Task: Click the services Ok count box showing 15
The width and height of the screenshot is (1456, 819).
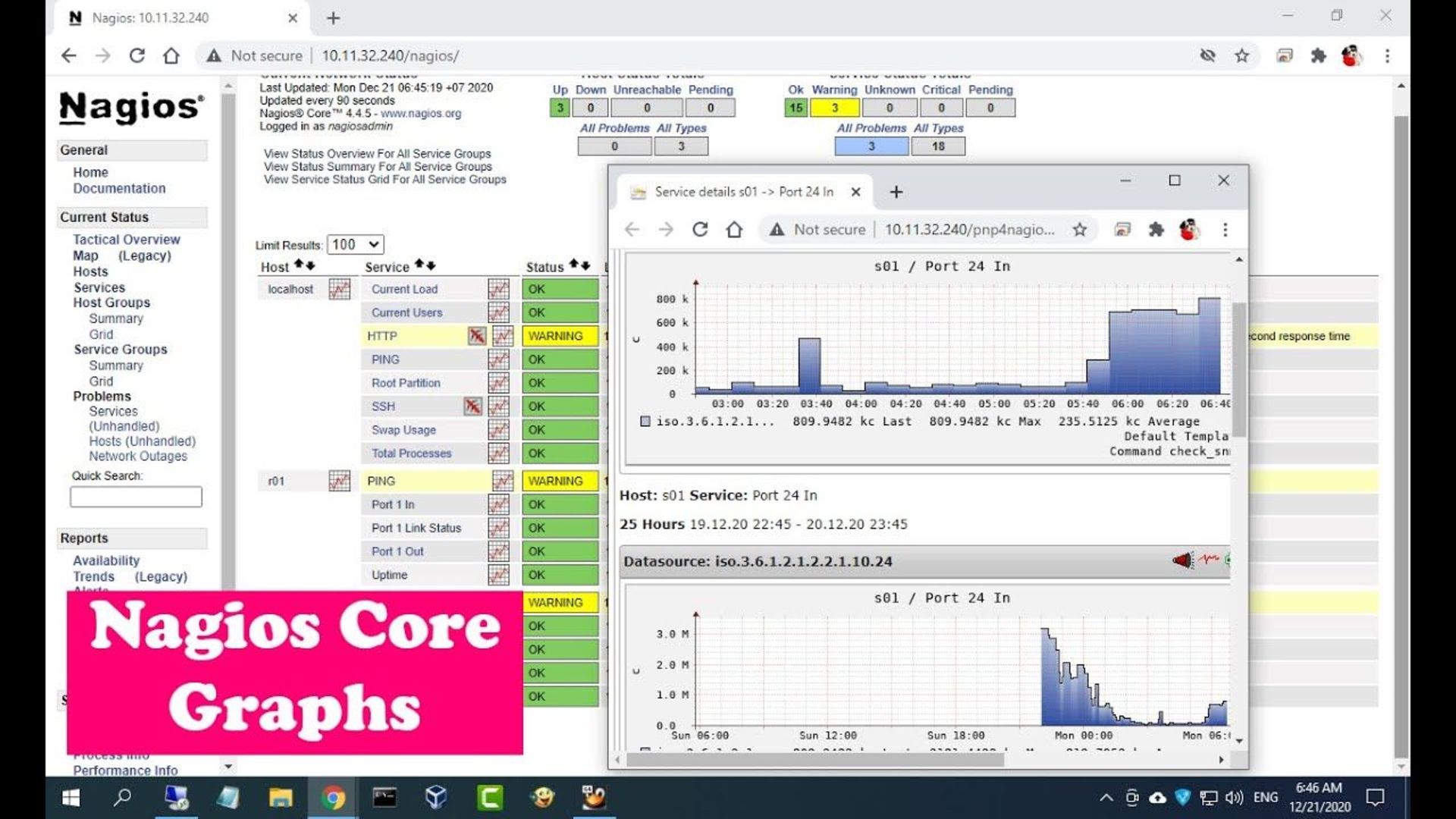Action: [795, 108]
